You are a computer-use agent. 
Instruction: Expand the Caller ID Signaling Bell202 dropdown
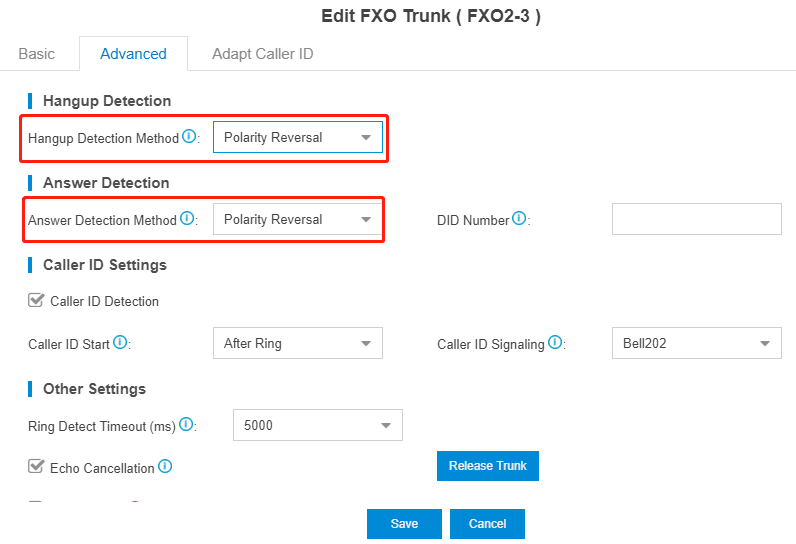click(x=696, y=343)
